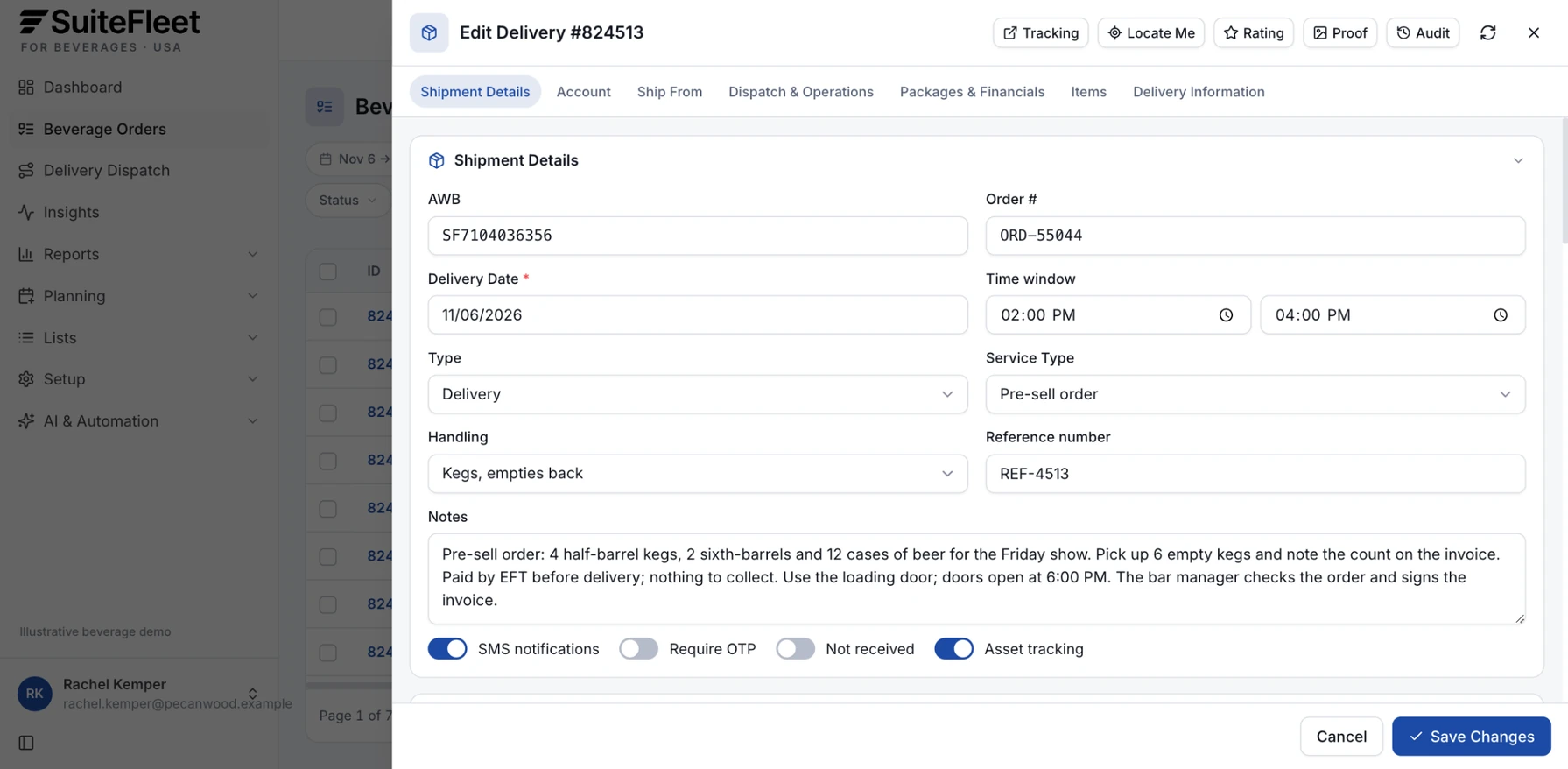Click the Dashboard sidebar icon
The image size is (1568, 769).
coord(26,87)
